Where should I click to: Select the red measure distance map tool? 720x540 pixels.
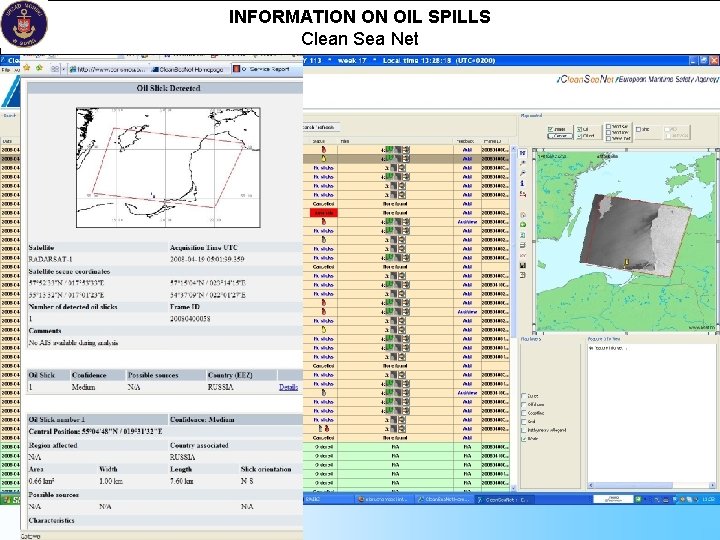click(523, 194)
